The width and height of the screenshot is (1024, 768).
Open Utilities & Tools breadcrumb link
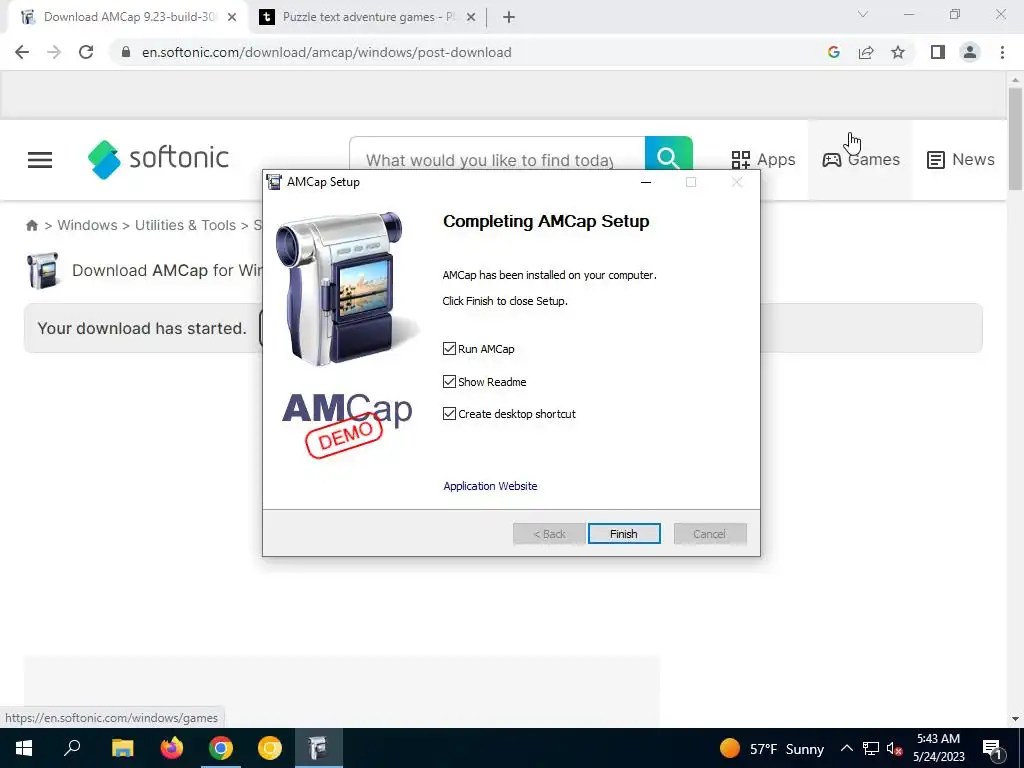click(x=185, y=225)
